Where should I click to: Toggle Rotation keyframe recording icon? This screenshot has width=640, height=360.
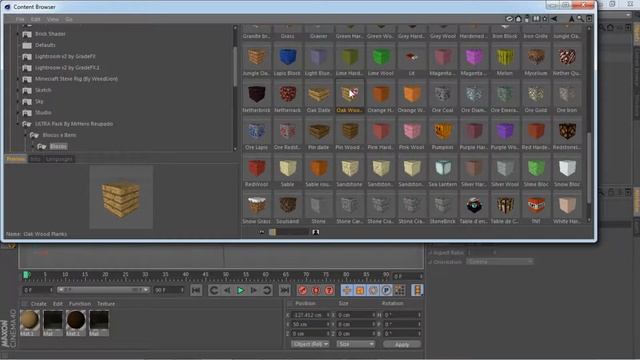(373, 290)
